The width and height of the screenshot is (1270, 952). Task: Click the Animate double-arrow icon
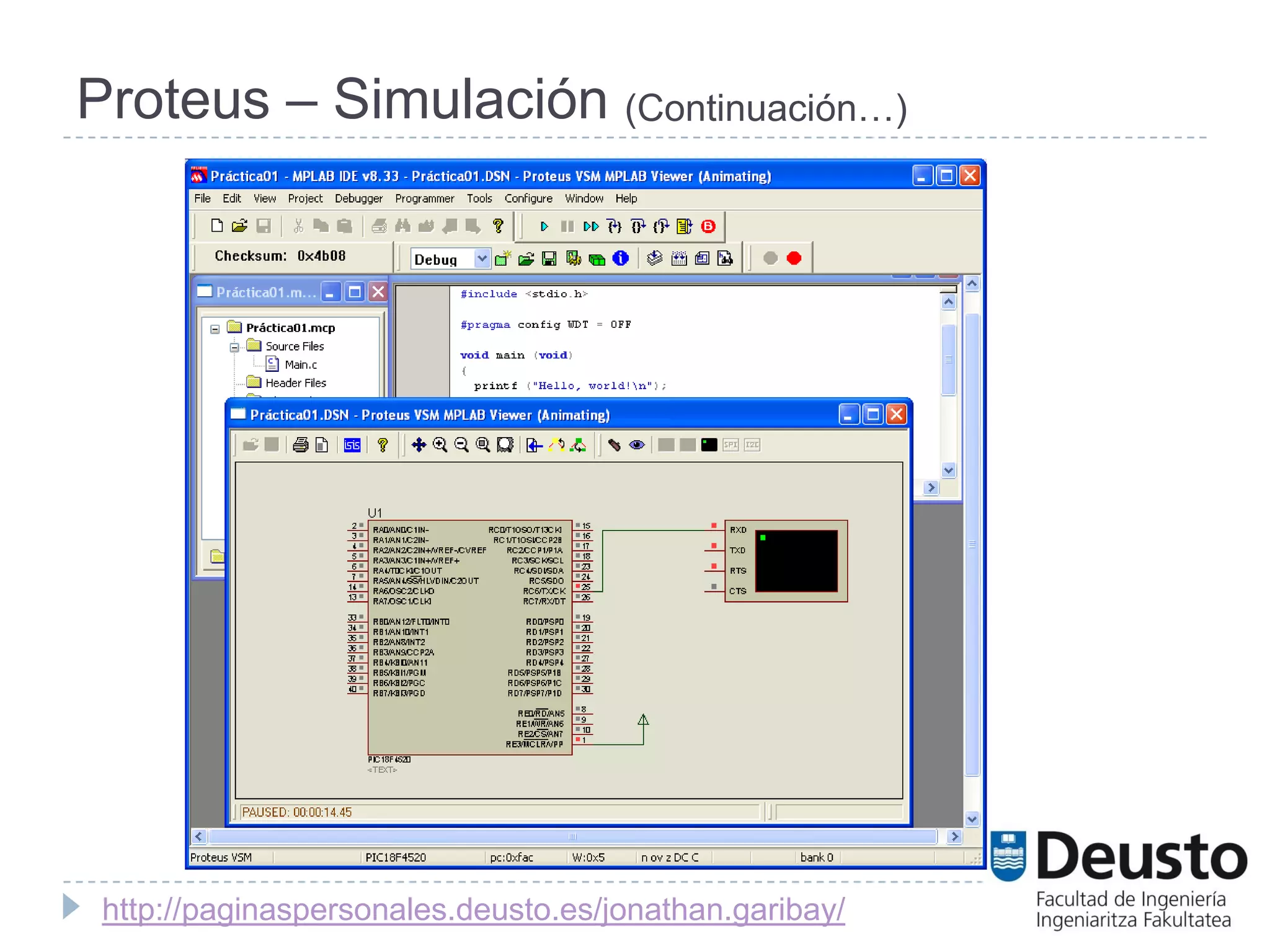(591, 227)
